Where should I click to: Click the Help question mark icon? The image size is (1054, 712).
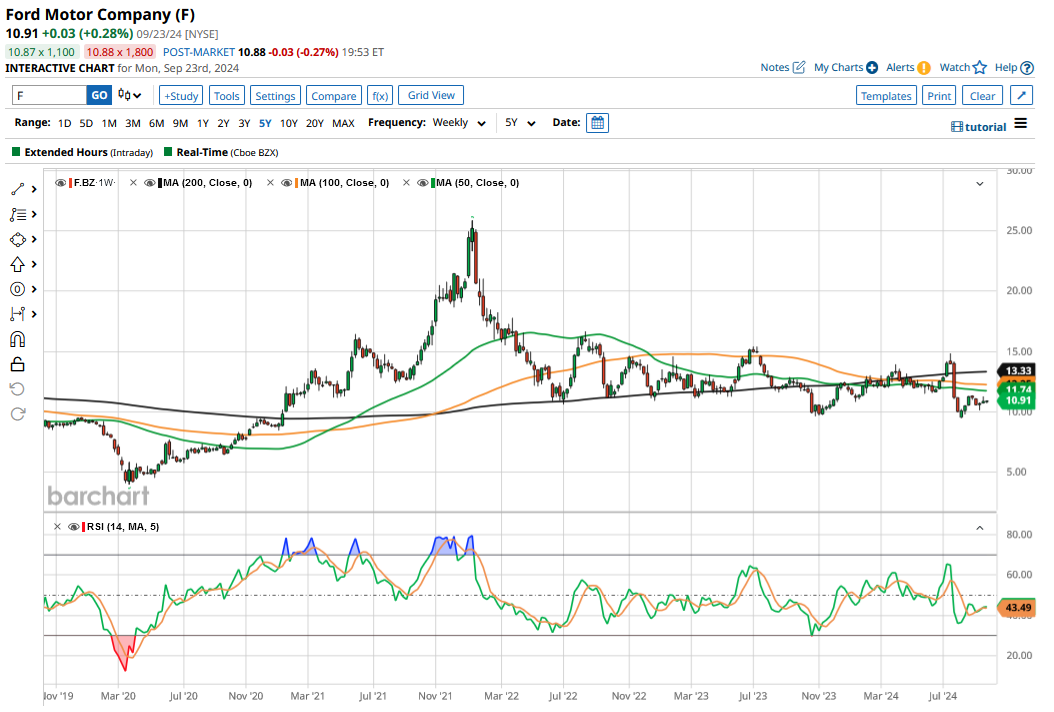point(1026,67)
